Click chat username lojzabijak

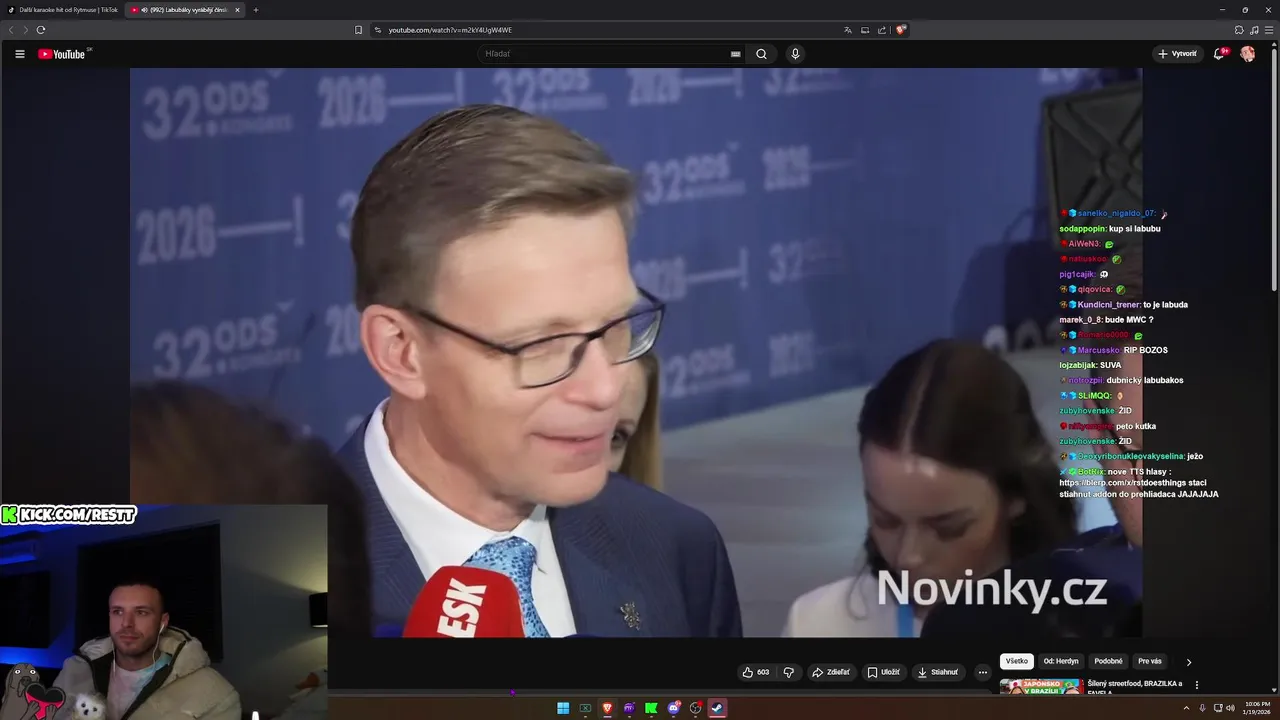[1078, 365]
